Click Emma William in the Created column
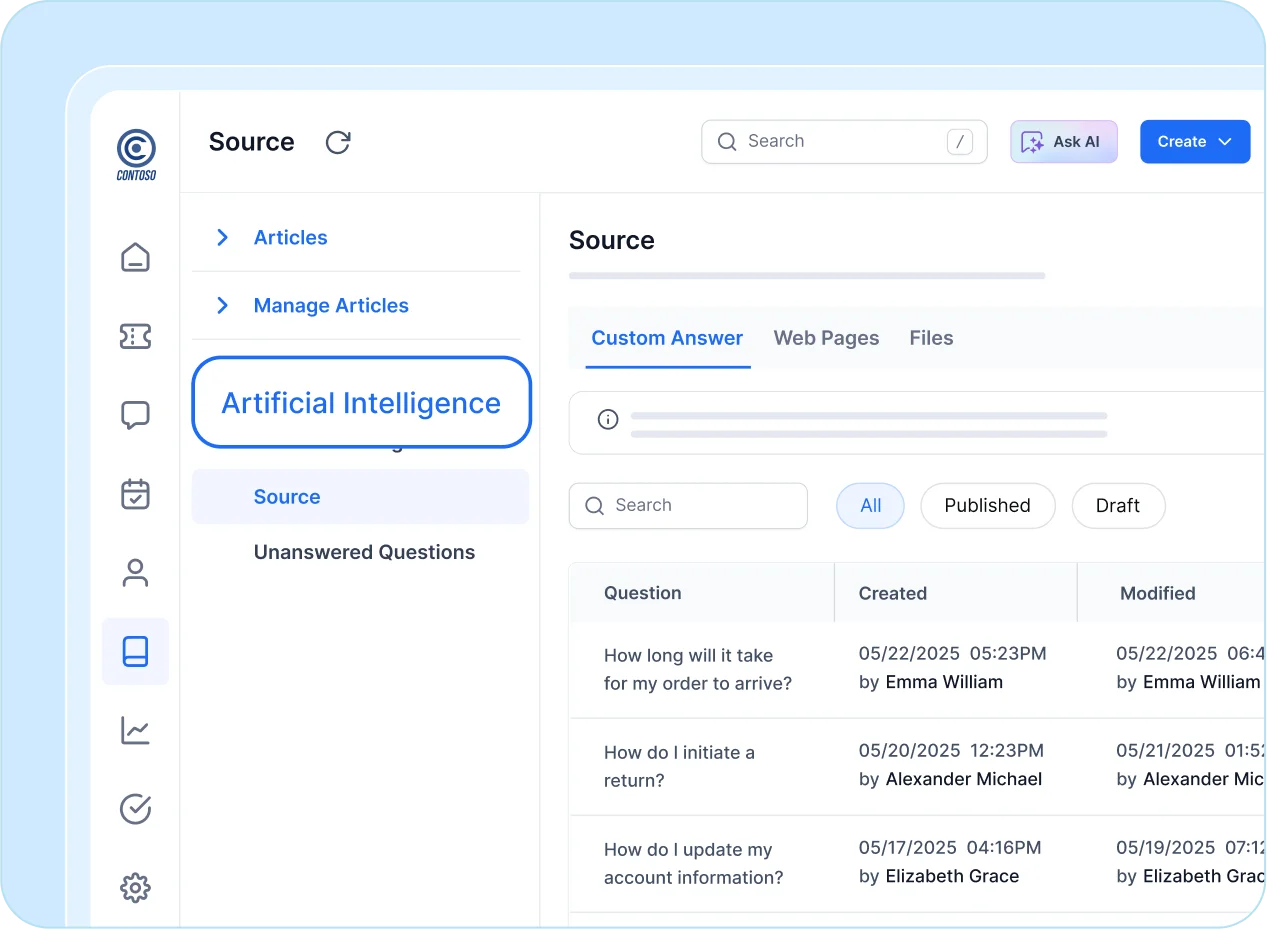This screenshot has height=929, width=1267. coord(944,682)
